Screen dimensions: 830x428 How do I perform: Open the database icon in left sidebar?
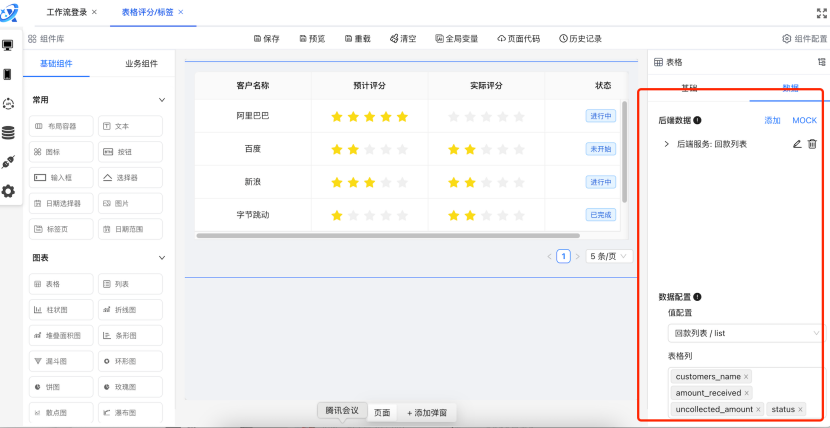coord(8,133)
